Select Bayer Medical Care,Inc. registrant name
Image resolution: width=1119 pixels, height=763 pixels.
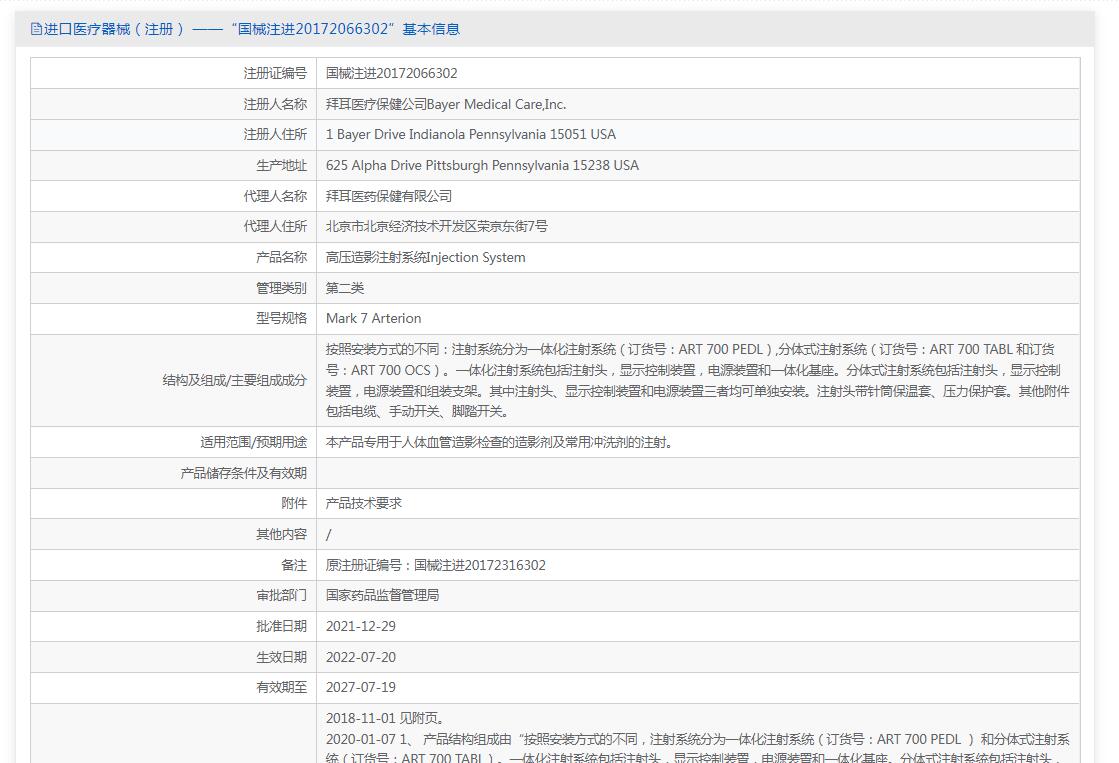446,104
